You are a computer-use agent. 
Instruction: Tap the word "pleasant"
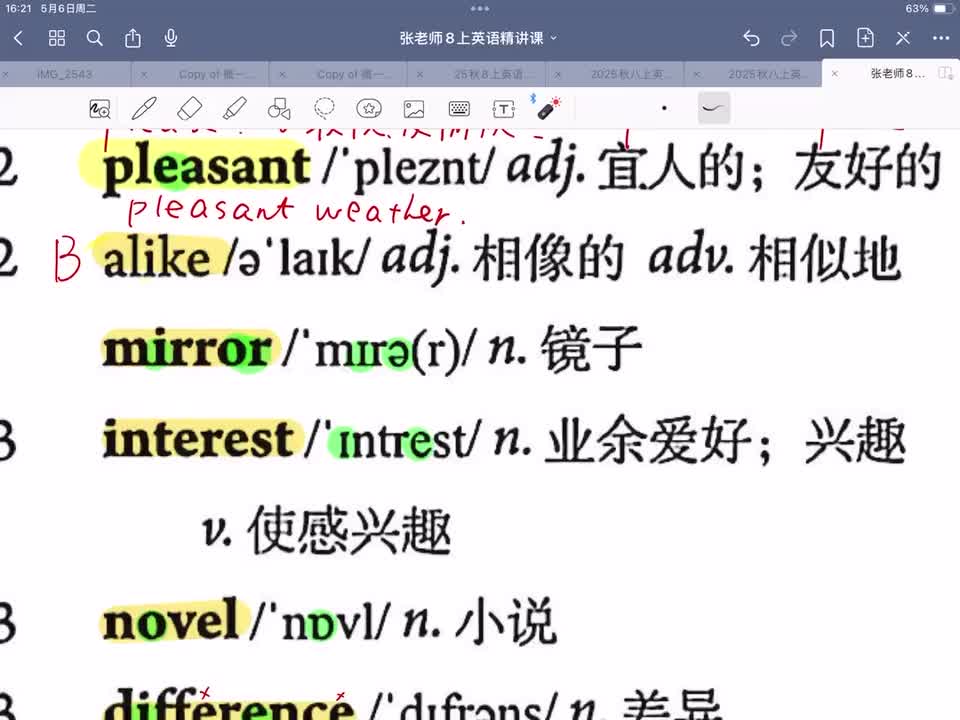pyautogui.click(x=206, y=167)
